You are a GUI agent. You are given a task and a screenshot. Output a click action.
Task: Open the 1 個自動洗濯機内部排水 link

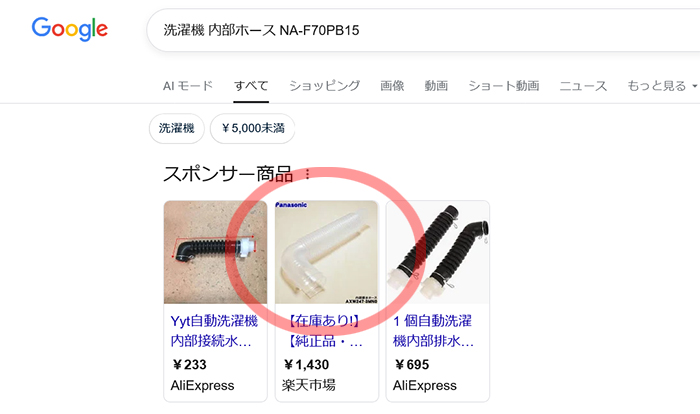[x=433, y=331]
